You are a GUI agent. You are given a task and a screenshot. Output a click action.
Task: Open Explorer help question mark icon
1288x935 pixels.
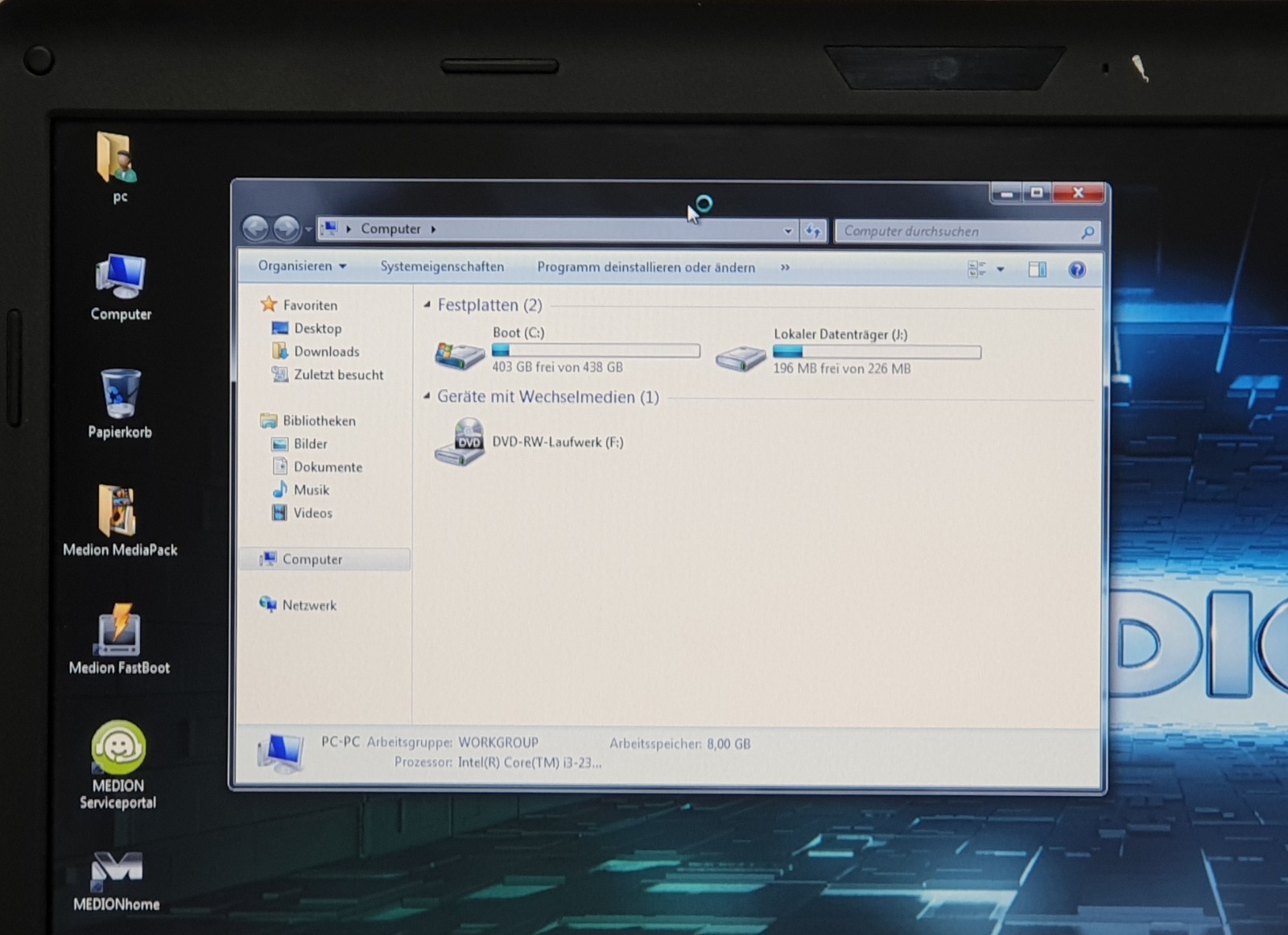point(1077,270)
